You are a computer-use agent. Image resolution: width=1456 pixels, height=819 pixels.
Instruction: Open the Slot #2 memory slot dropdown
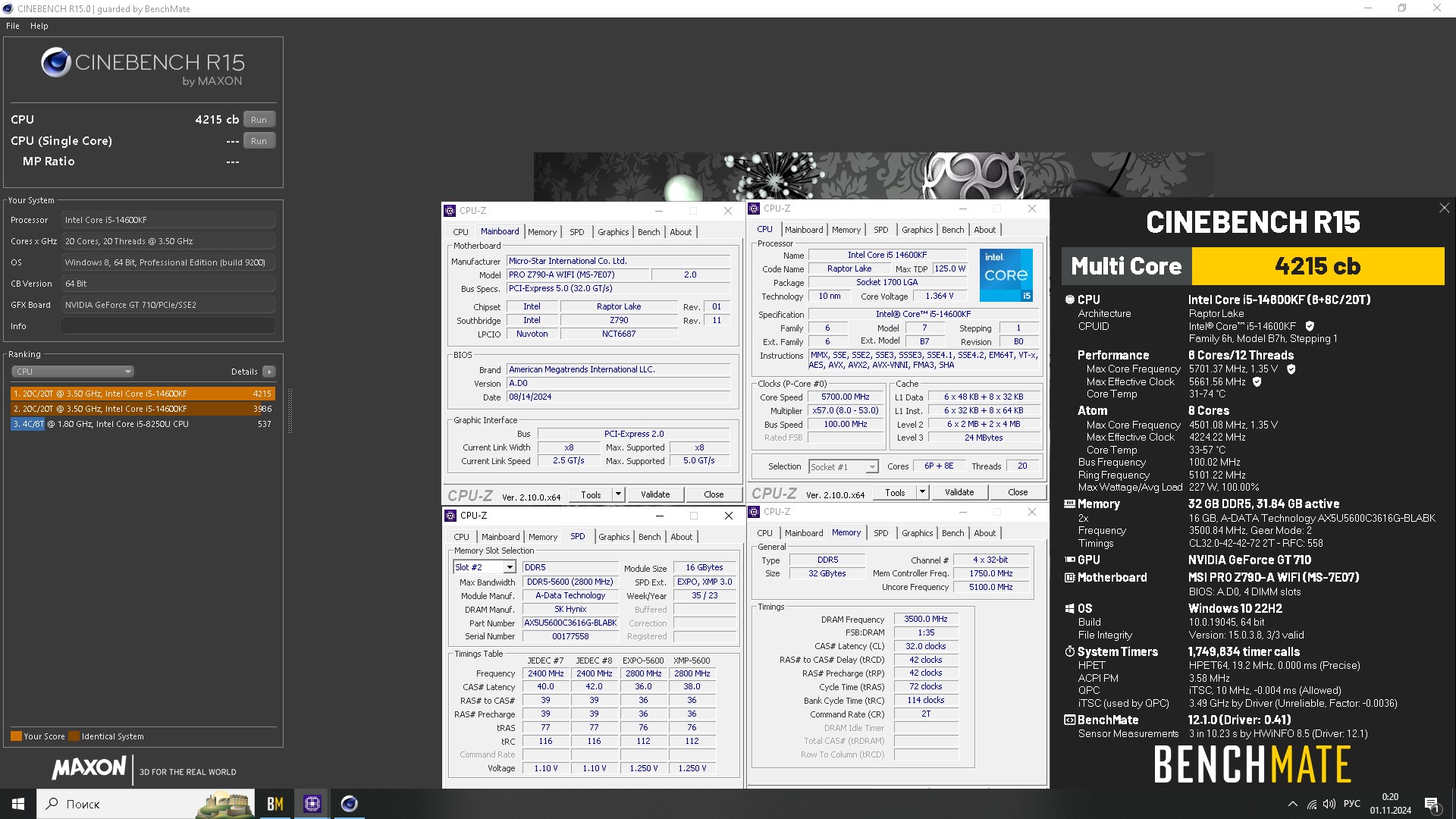click(x=485, y=567)
